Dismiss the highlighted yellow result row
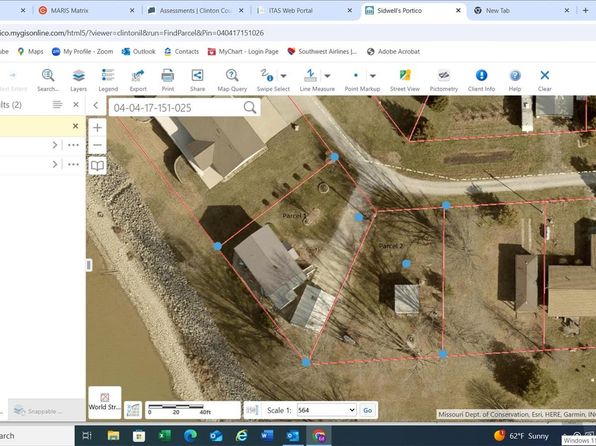Image resolution: width=596 pixels, height=446 pixels. [x=76, y=126]
